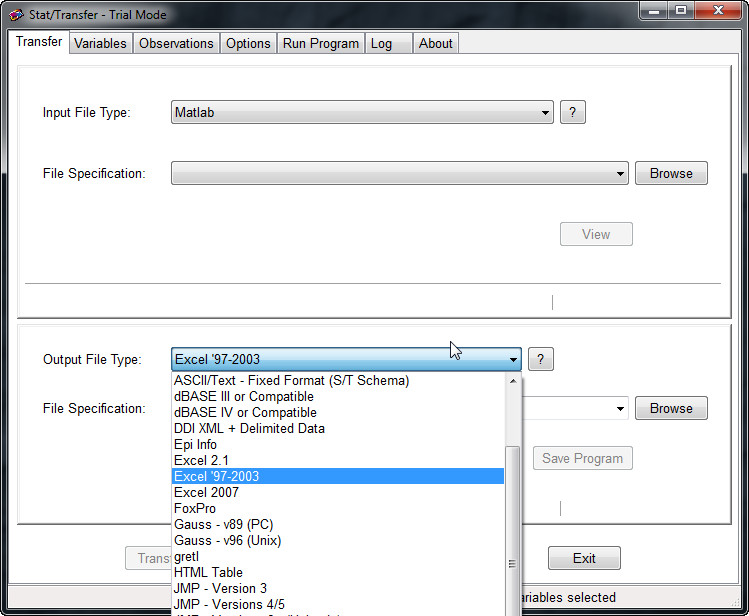The height and width of the screenshot is (616, 749).
Task: Choose gretl output type
Action: pos(338,557)
